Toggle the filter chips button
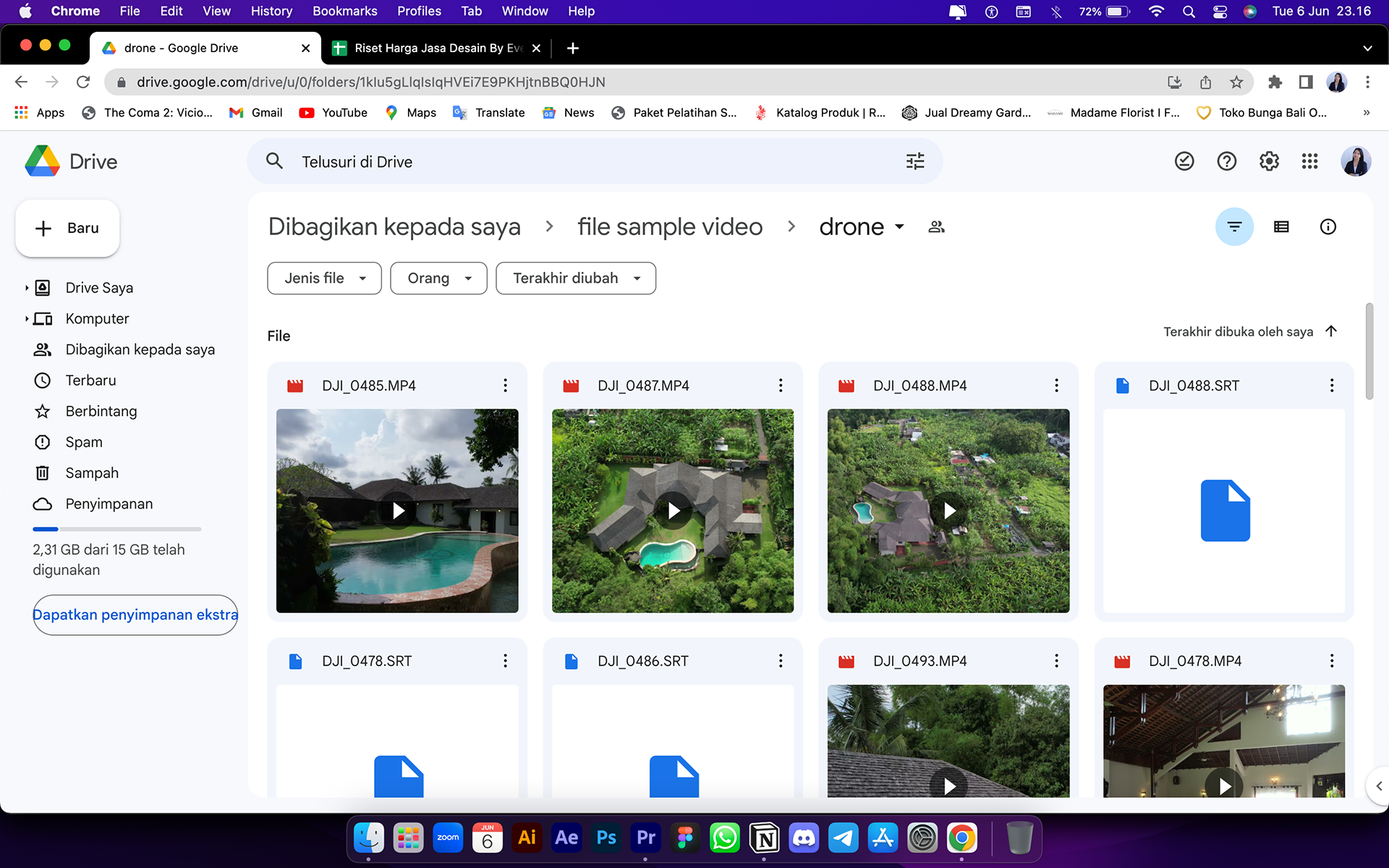The width and height of the screenshot is (1389, 868). click(x=1234, y=227)
